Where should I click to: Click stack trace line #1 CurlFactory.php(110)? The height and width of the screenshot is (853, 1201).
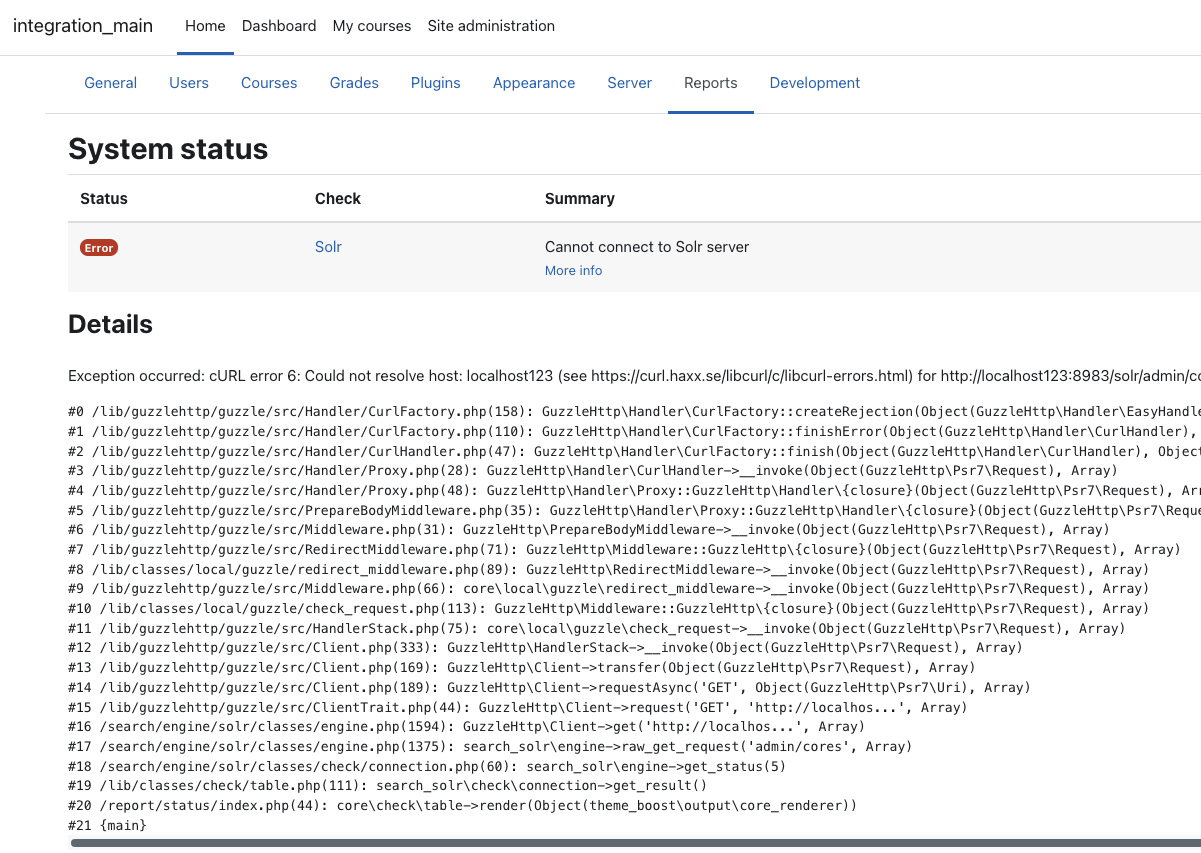634,431
